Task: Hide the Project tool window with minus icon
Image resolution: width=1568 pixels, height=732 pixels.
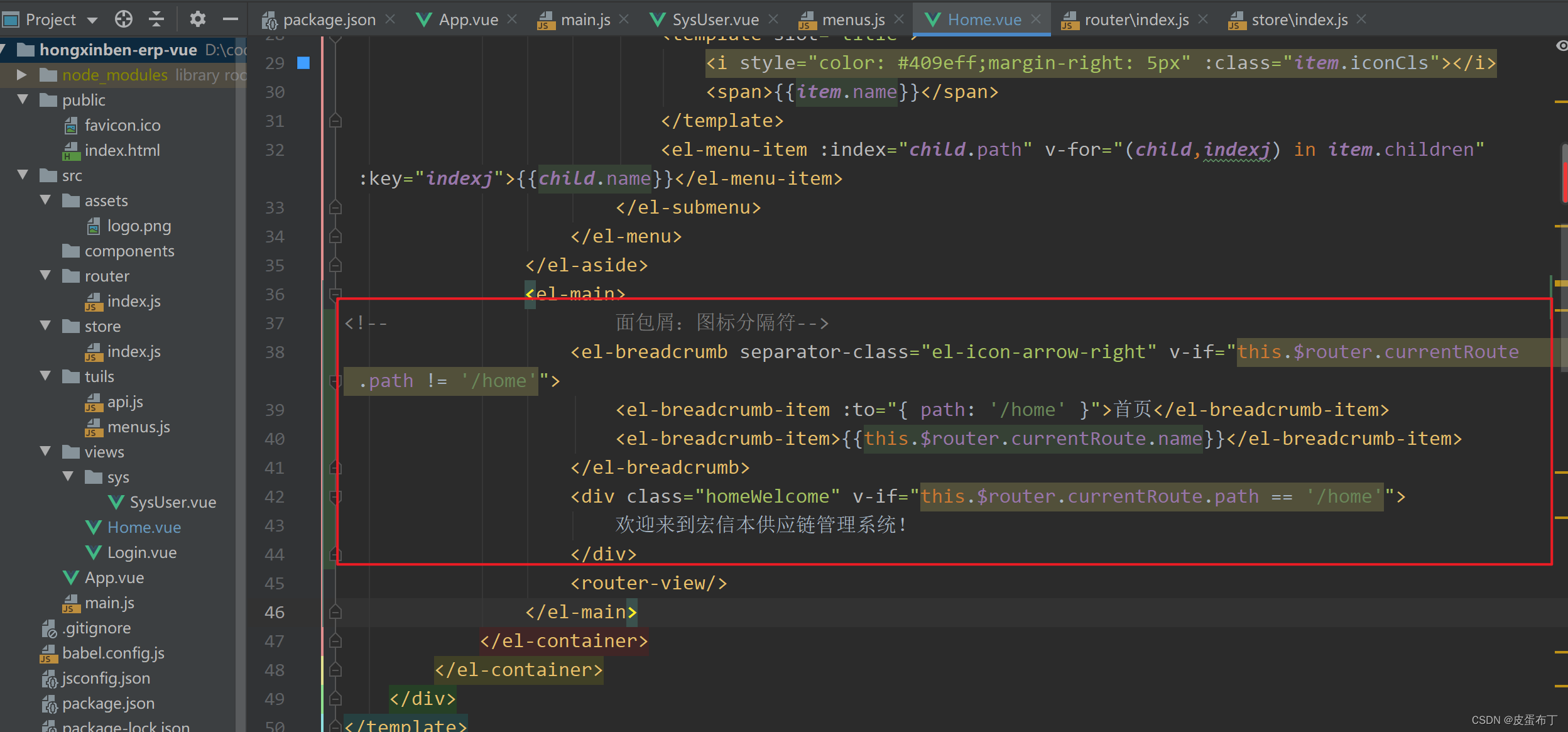Action: [231, 19]
